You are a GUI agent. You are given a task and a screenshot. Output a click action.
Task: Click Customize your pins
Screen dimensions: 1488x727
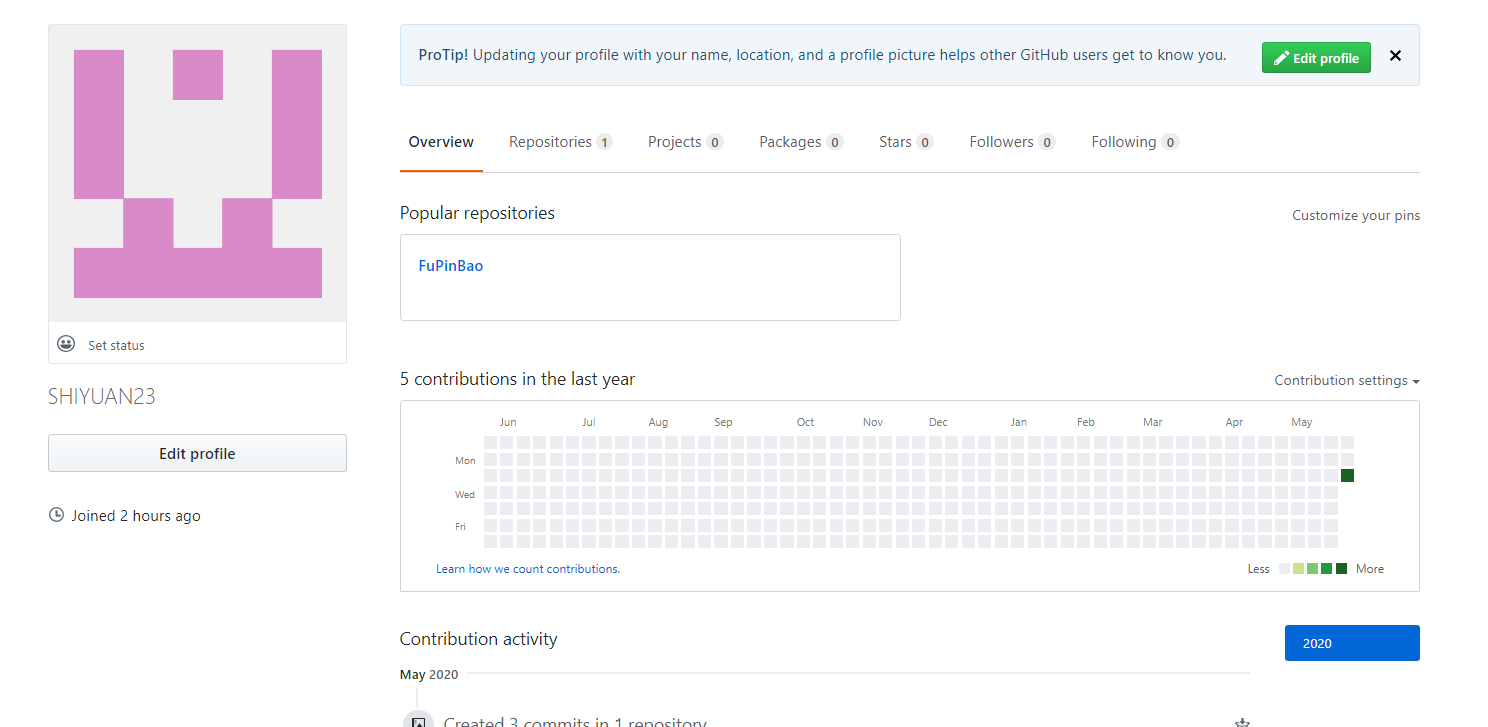point(1355,215)
